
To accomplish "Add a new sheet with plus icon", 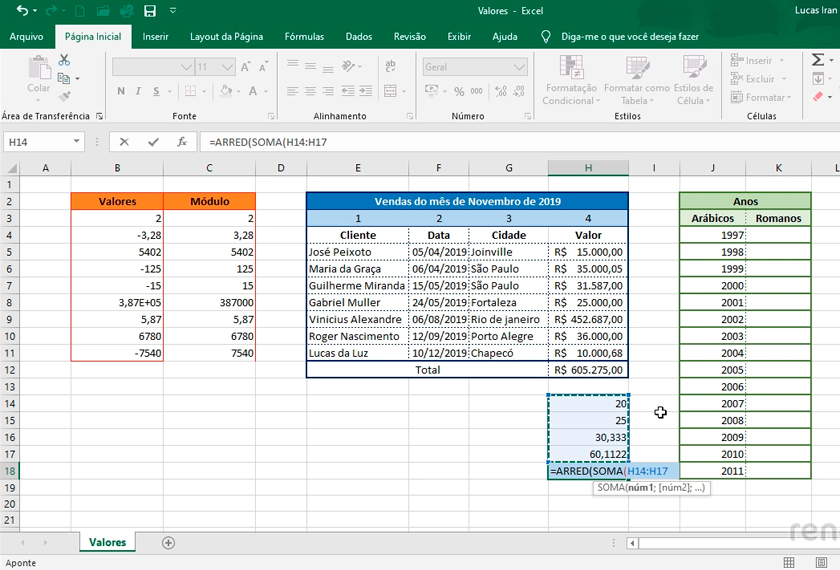I will pyautogui.click(x=168, y=543).
